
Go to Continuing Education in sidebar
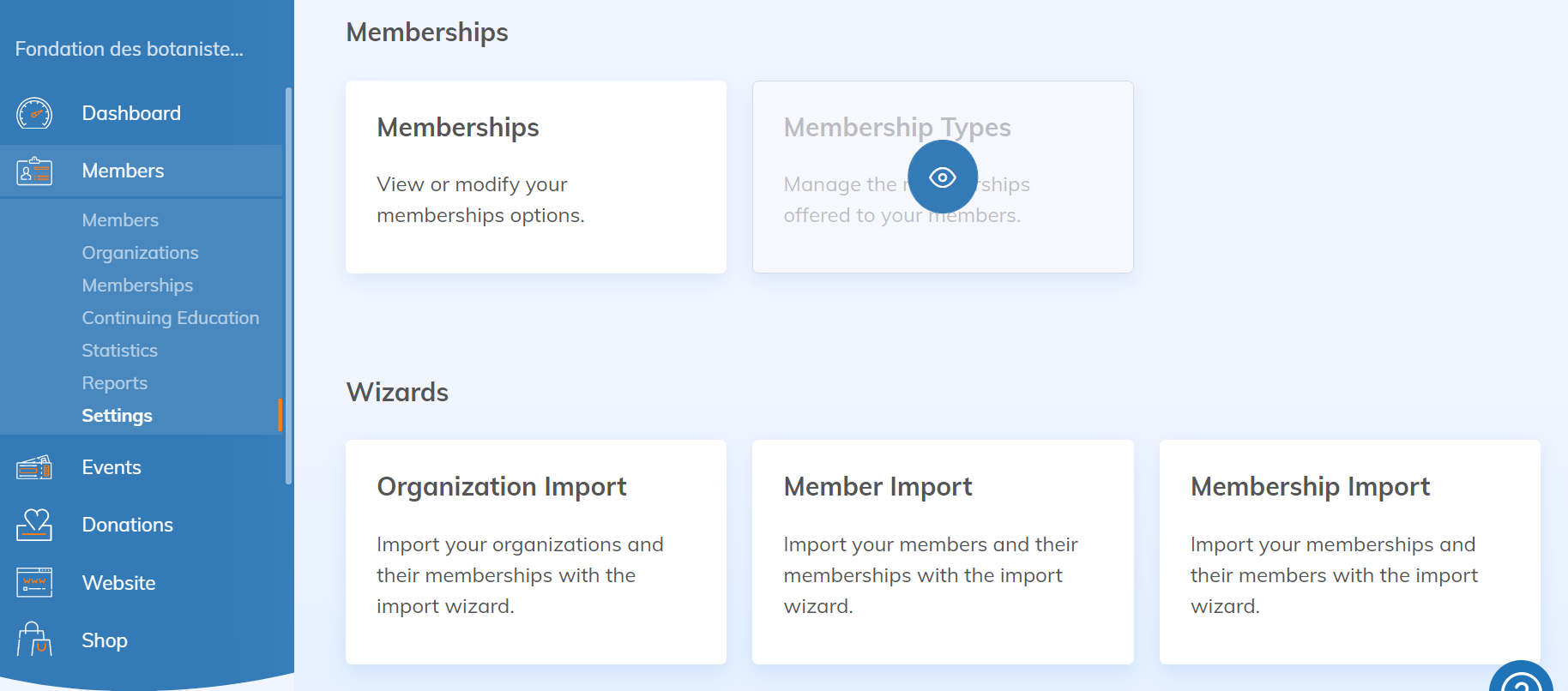tap(170, 318)
